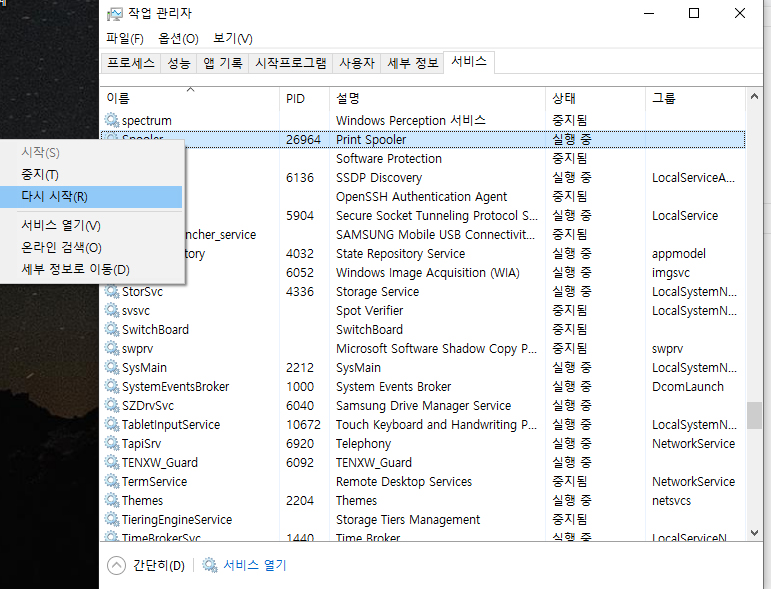The height and width of the screenshot is (589, 771).
Task: Select the Print Spooler description cell
Action: (371, 140)
